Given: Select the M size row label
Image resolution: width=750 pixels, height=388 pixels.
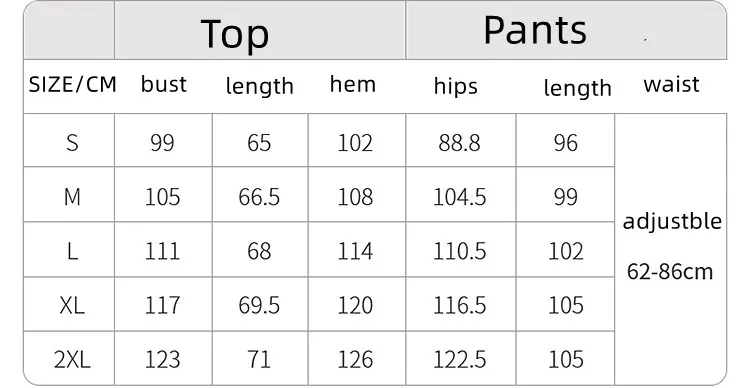Looking at the screenshot, I should (72, 197).
